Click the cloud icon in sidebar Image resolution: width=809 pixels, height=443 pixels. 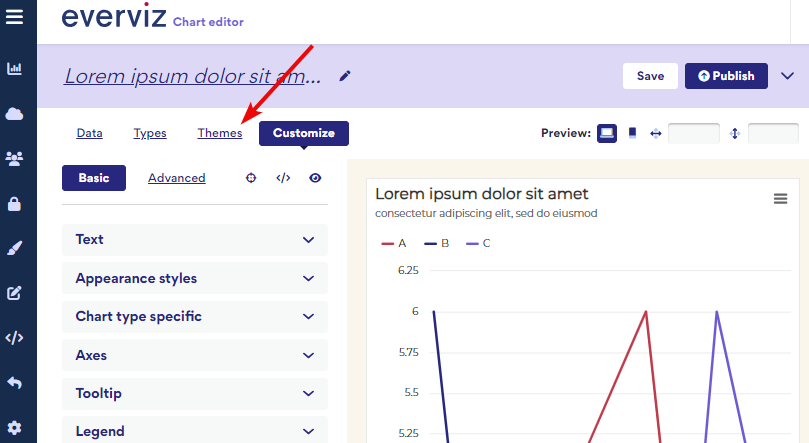(x=14, y=114)
